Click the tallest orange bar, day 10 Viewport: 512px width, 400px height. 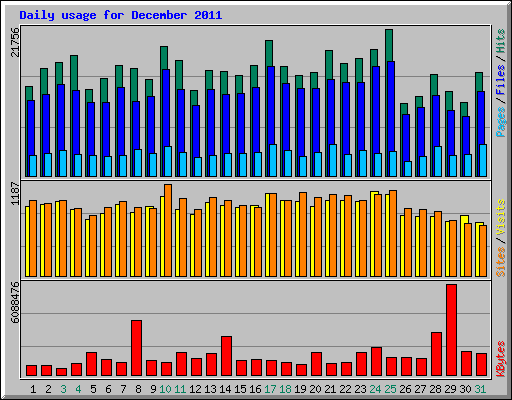[168, 230]
